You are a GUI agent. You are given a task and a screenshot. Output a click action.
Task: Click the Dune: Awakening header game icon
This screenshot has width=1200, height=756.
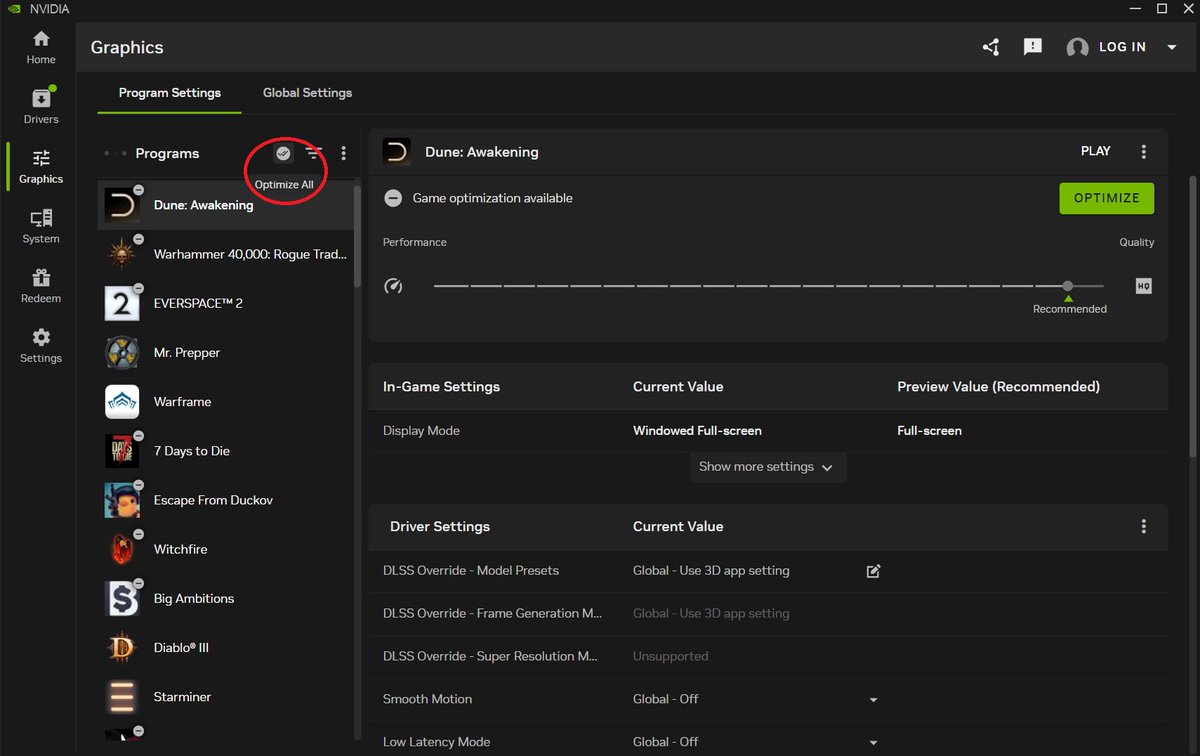pos(397,152)
